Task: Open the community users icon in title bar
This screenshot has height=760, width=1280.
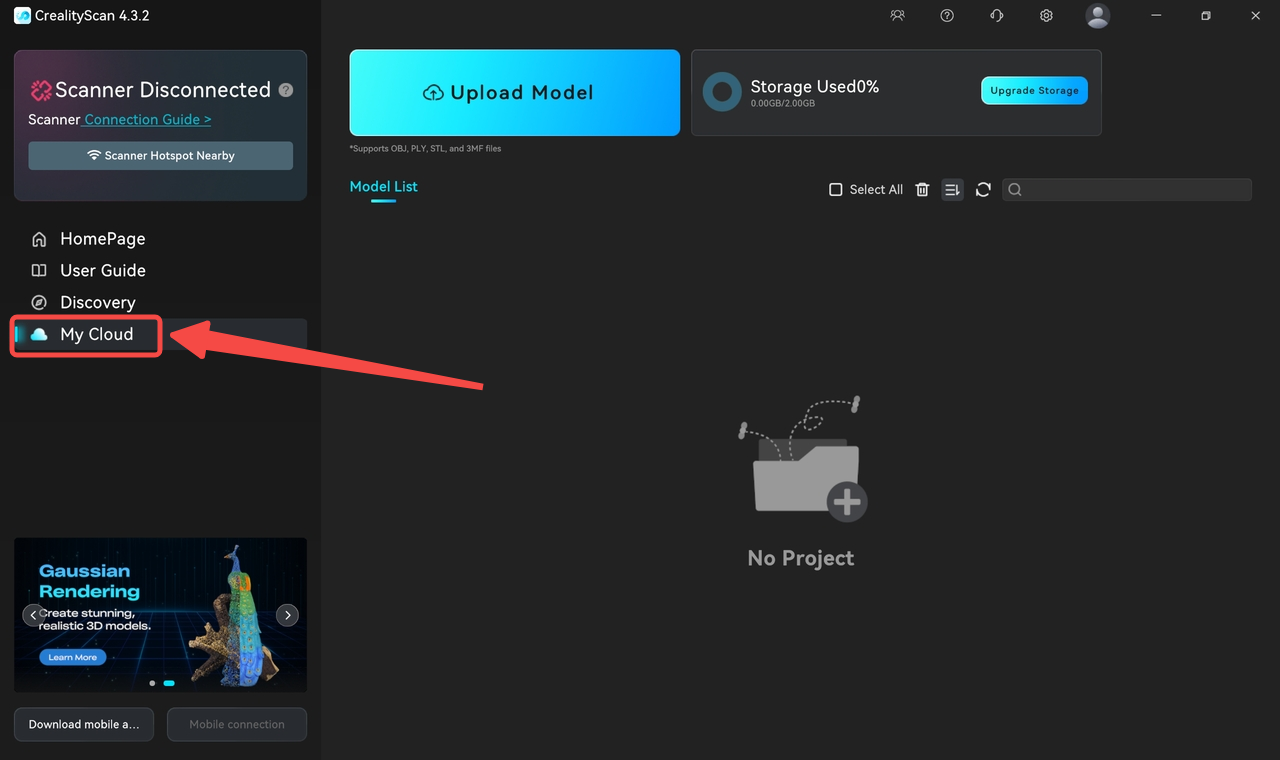Action: tap(897, 16)
